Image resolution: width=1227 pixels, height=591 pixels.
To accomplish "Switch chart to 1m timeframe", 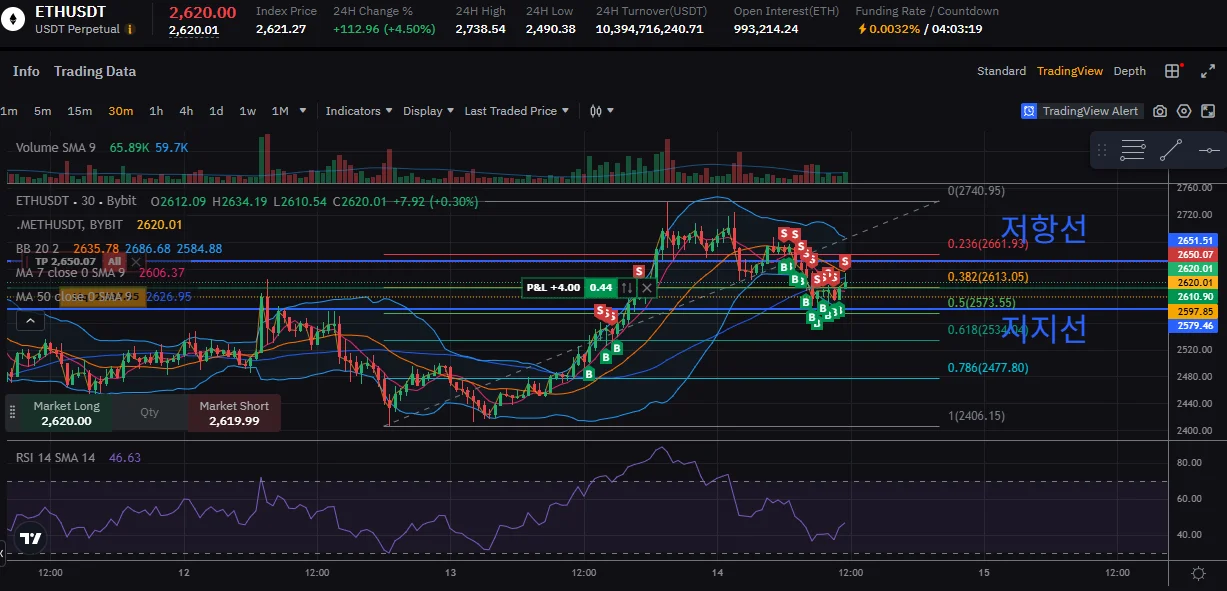I will [9, 111].
